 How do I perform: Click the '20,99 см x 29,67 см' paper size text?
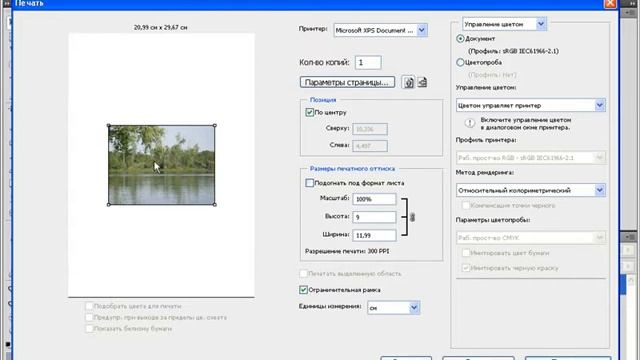160,27
